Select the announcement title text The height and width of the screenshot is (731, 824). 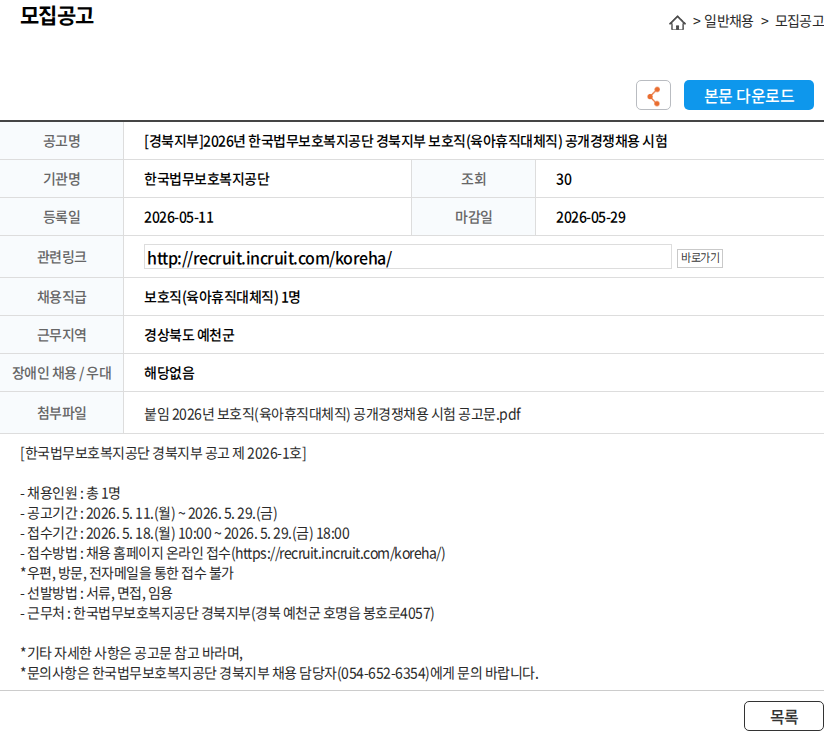406,141
